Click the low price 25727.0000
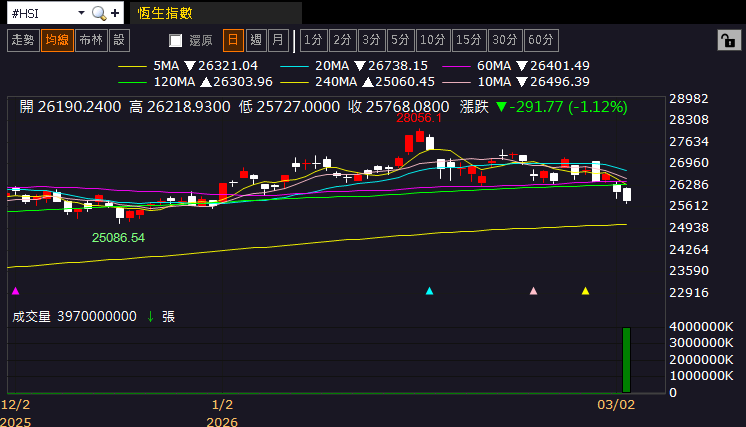The width and height of the screenshot is (746, 427). coord(298,107)
